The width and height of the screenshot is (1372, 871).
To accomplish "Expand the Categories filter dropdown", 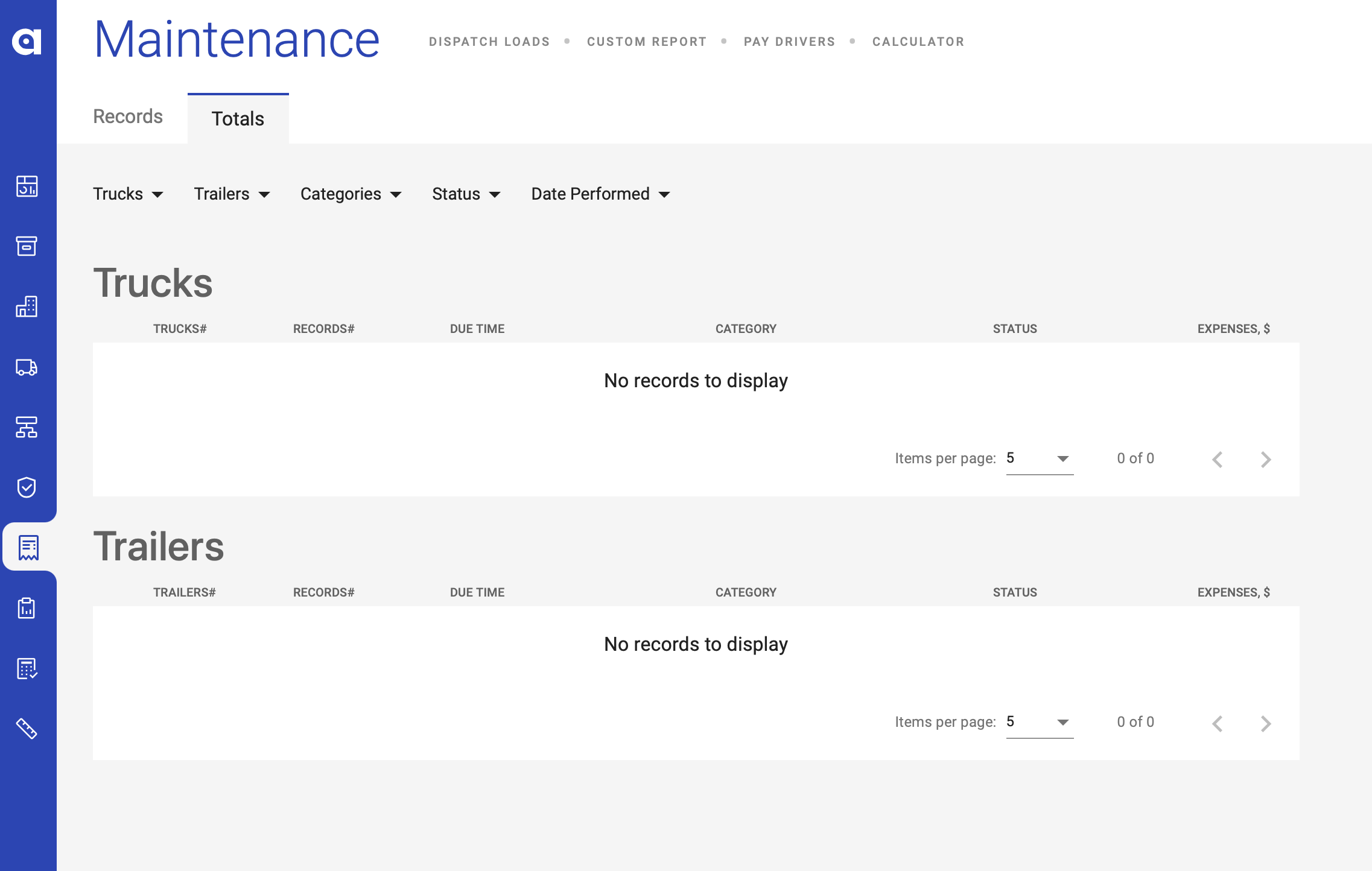I will click(351, 194).
